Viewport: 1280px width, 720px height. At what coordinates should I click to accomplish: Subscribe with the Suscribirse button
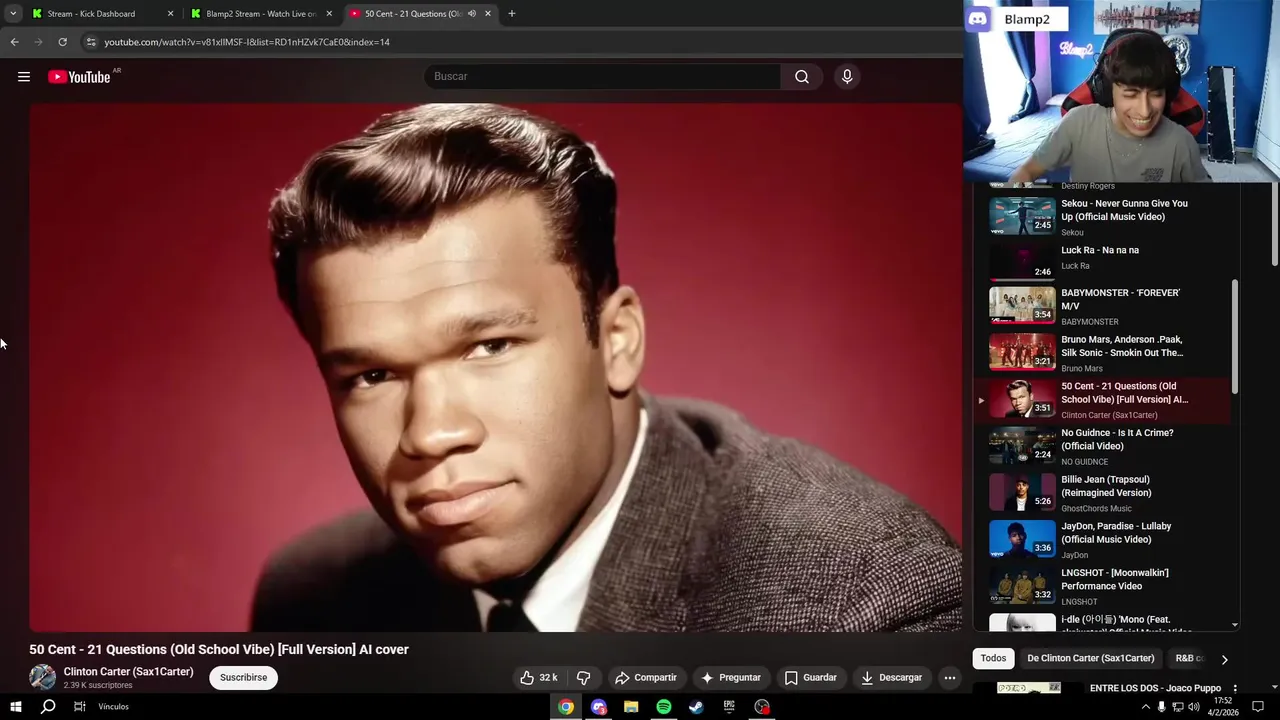tap(243, 678)
